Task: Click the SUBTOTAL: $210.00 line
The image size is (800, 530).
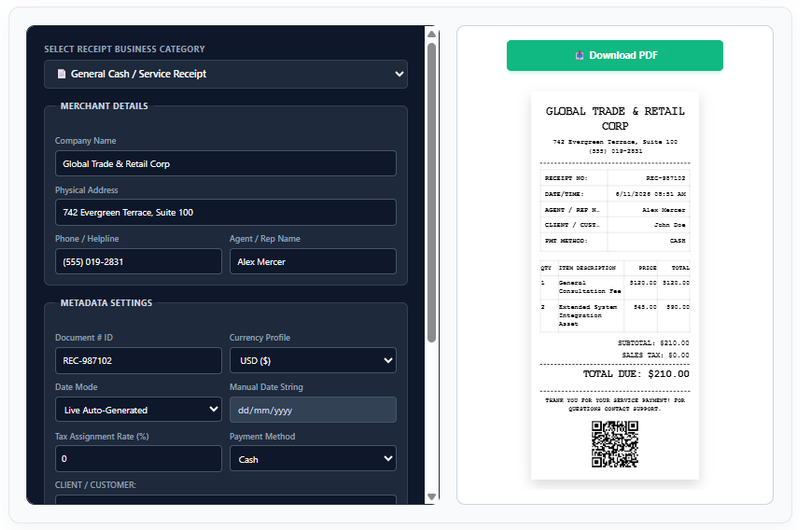Action: [x=653, y=343]
